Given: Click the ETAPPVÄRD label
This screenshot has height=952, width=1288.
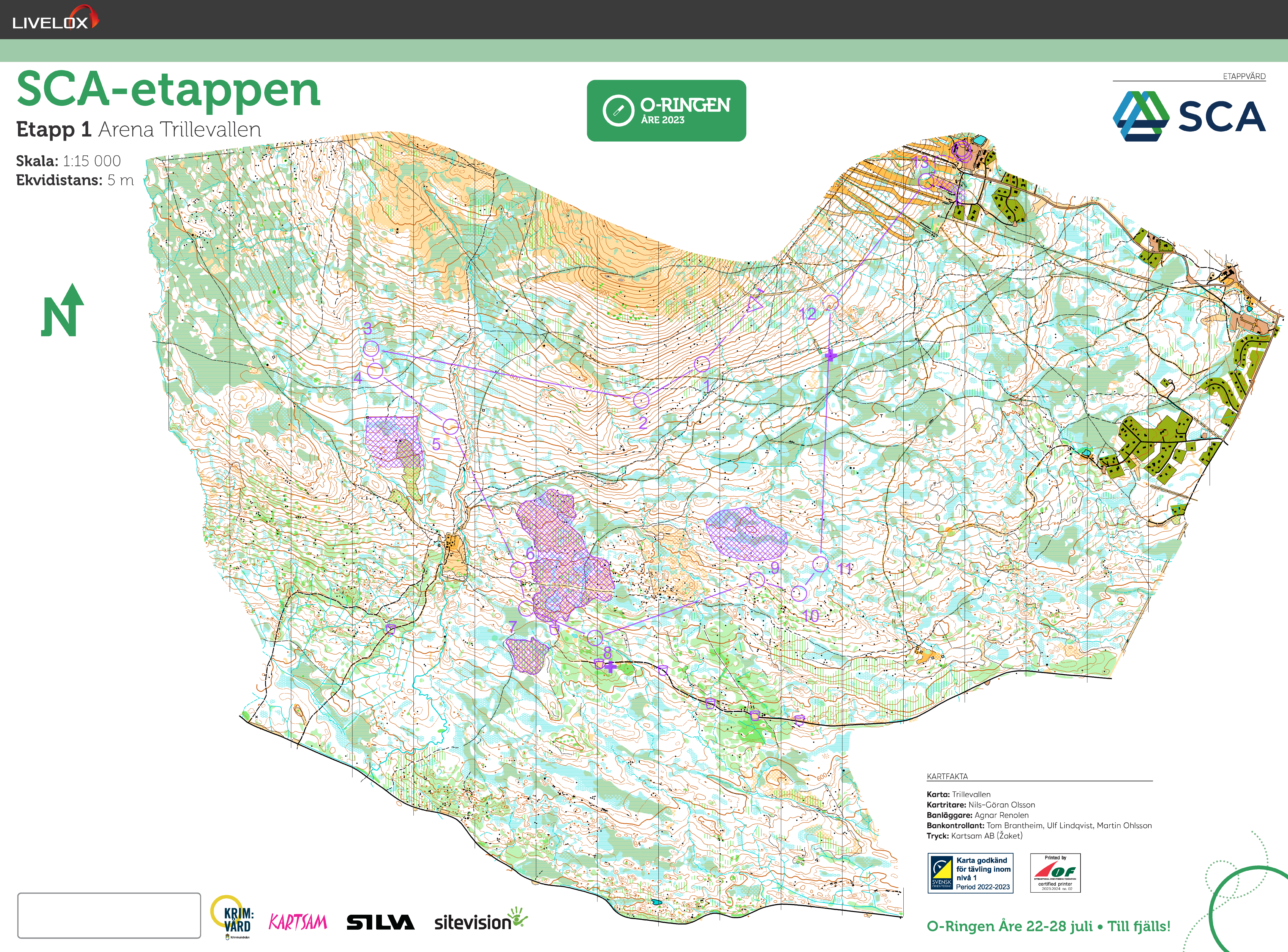Looking at the screenshot, I should [x=1244, y=76].
